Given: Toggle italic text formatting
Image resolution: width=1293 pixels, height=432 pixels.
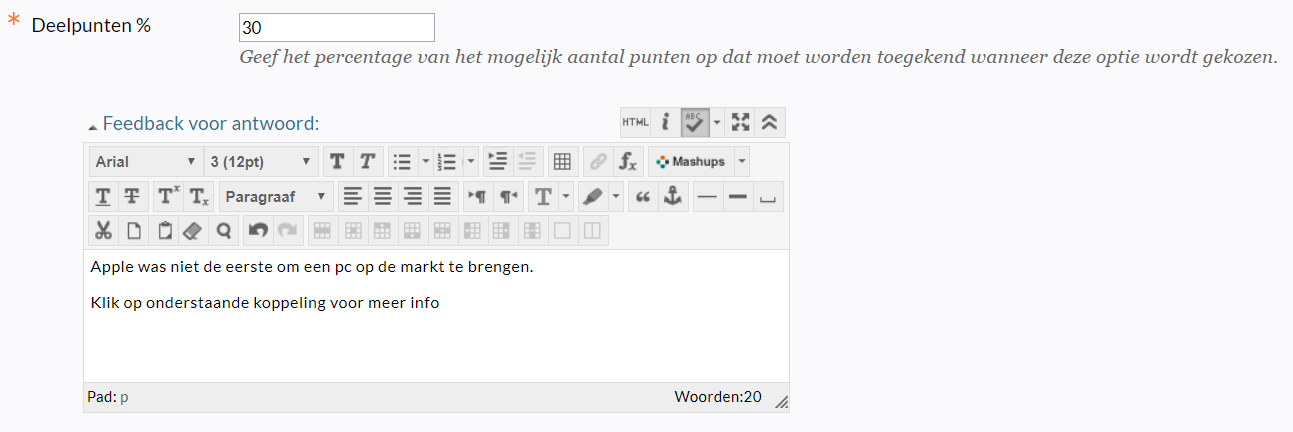Looking at the screenshot, I should coord(367,161).
